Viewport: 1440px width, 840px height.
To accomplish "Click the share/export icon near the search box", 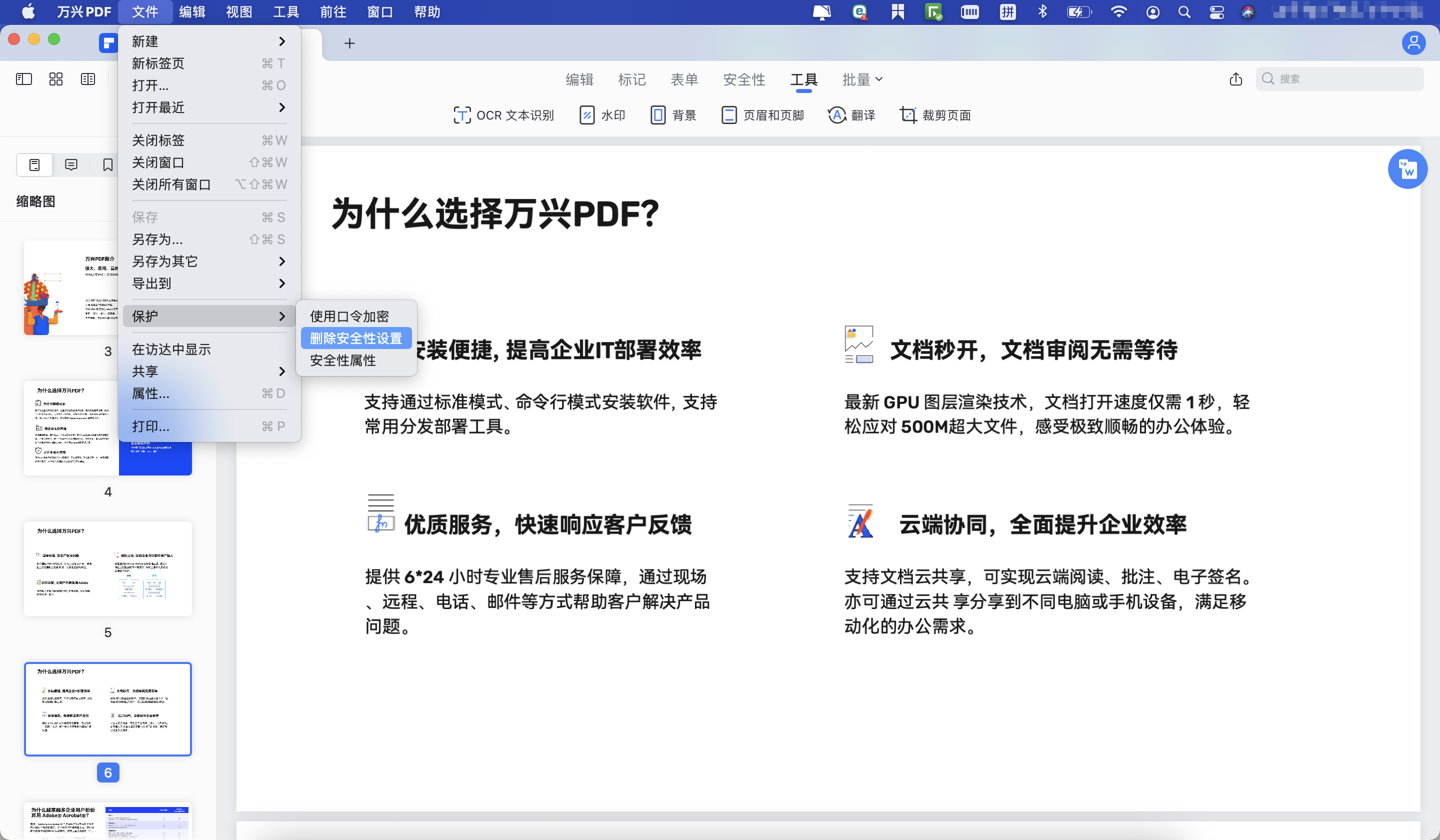I will tap(1236, 79).
